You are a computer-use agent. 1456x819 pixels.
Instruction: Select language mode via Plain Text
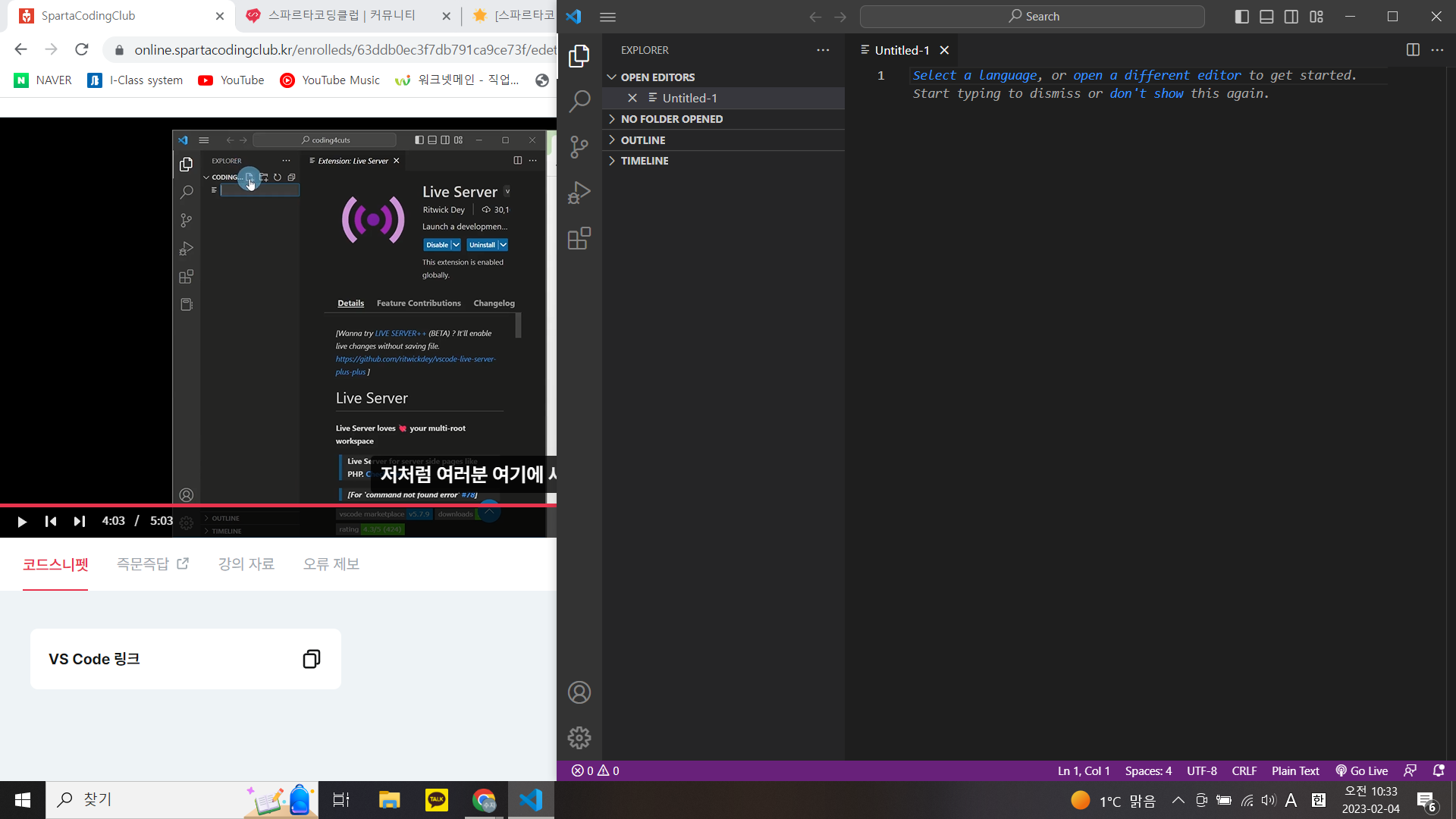[1295, 770]
